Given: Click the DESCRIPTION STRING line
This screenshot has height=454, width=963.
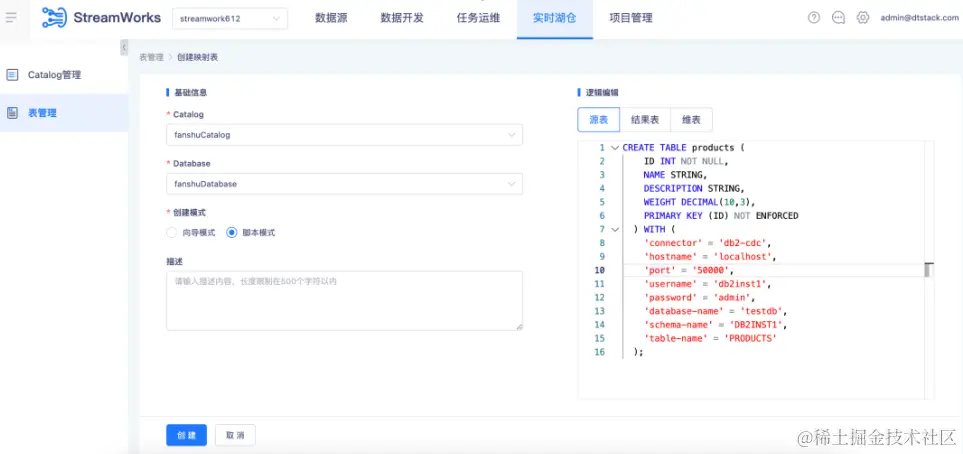Looking at the screenshot, I should (x=694, y=189).
